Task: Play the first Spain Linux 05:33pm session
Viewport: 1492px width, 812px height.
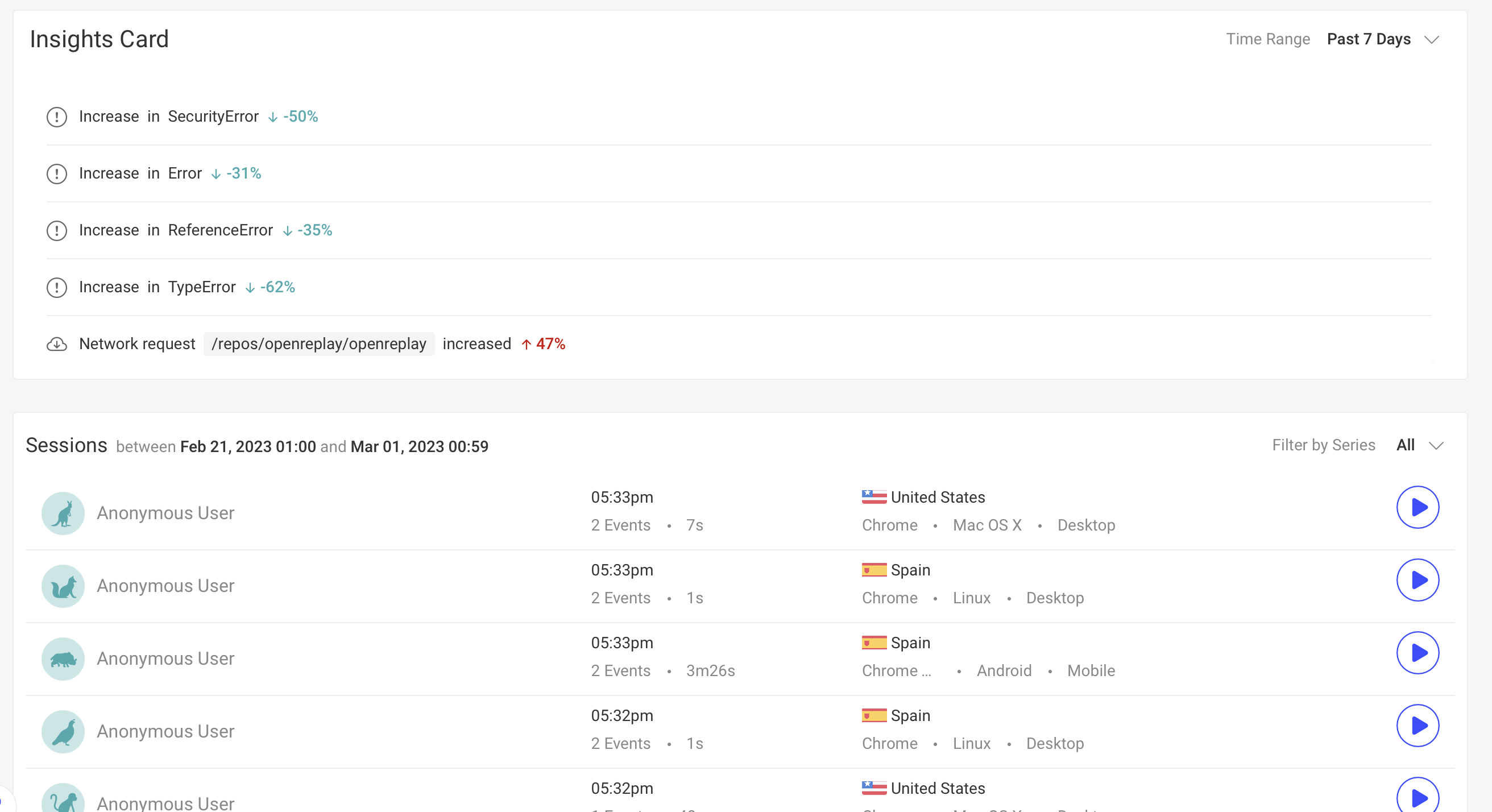Action: click(1418, 581)
